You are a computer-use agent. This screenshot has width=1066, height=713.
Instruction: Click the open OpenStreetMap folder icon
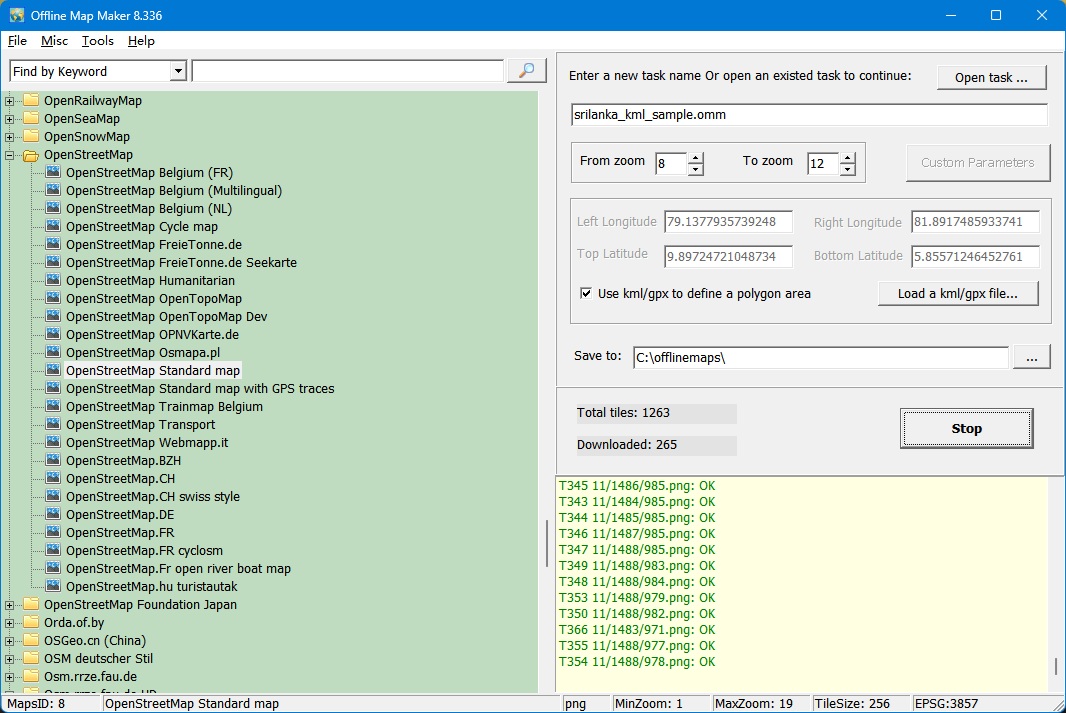(31, 155)
